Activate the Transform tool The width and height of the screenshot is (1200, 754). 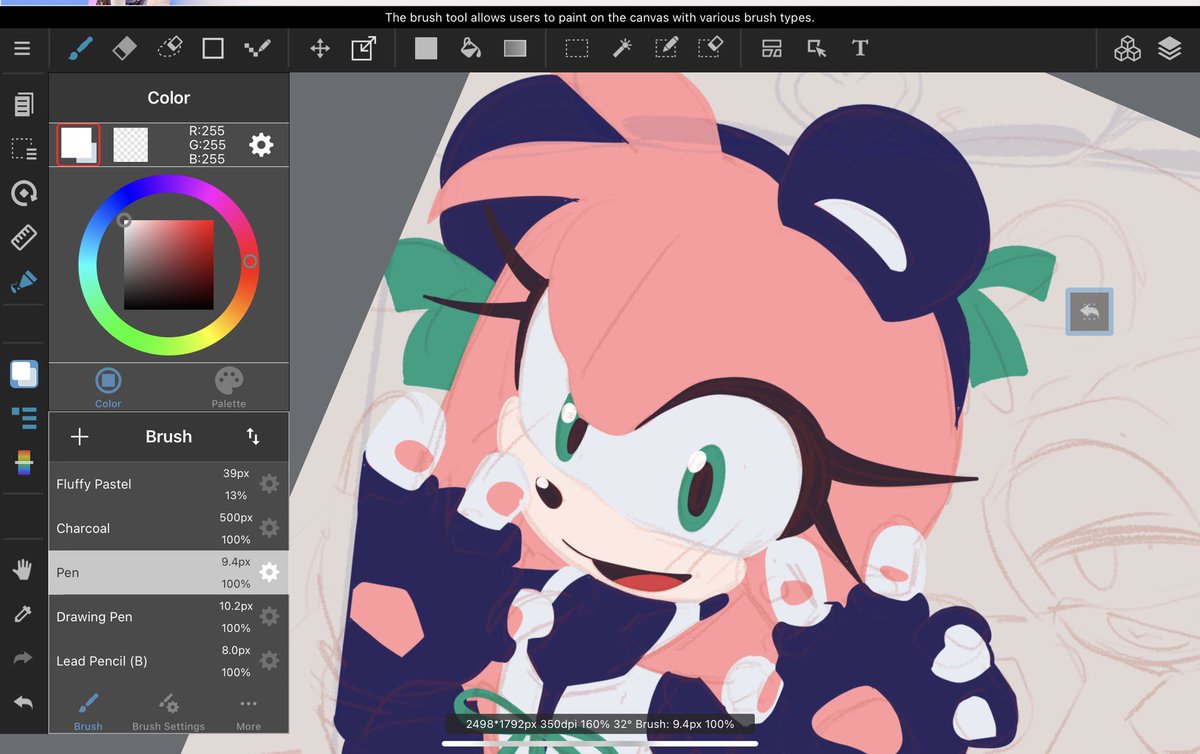pos(363,48)
